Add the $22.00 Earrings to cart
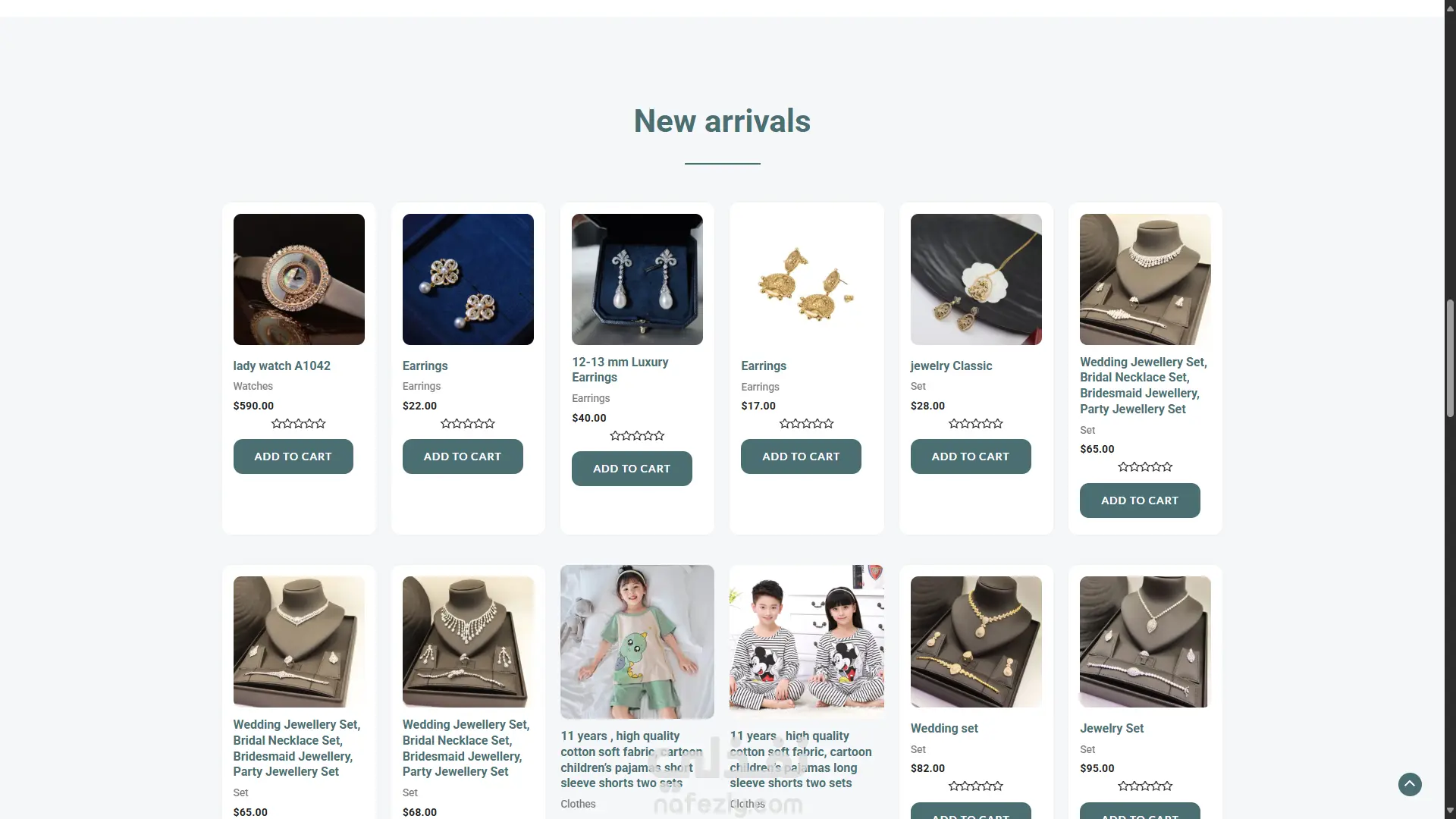 pyautogui.click(x=463, y=457)
